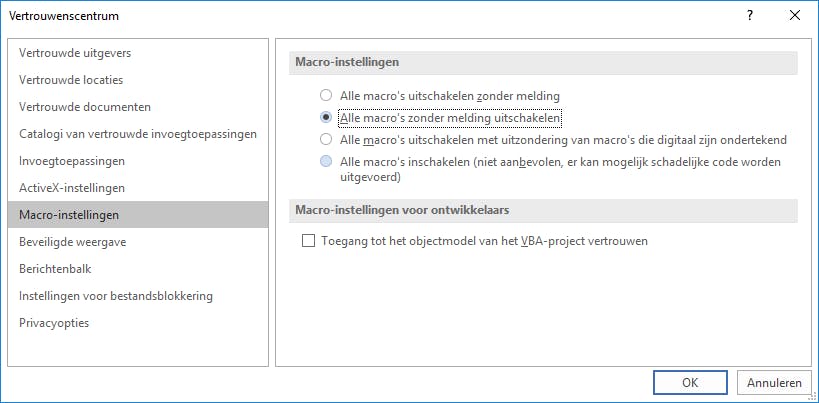Switch to Vertrouwde locaties
This screenshot has height=403, width=819.
(71, 80)
